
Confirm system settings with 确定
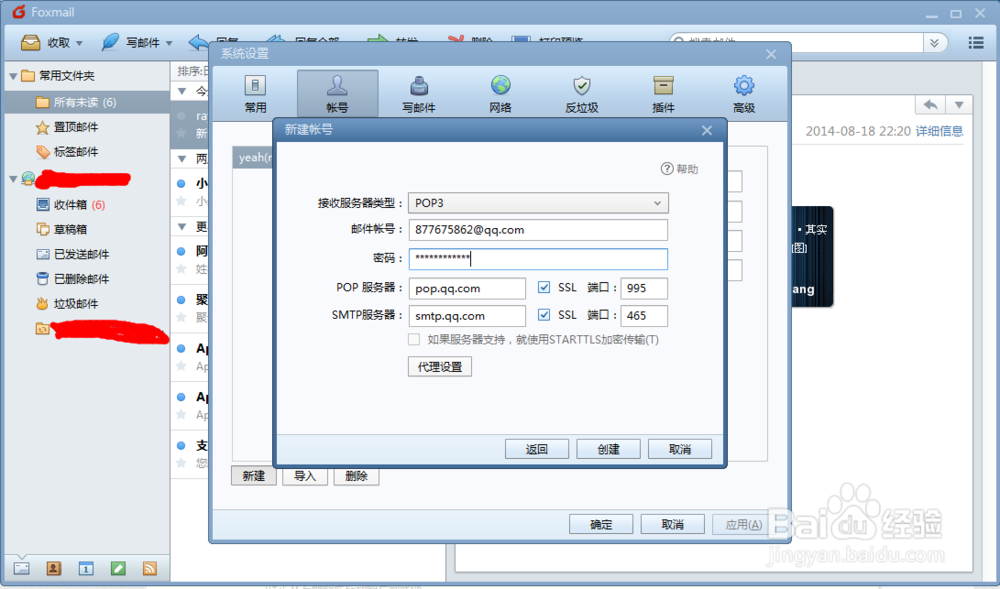601,524
